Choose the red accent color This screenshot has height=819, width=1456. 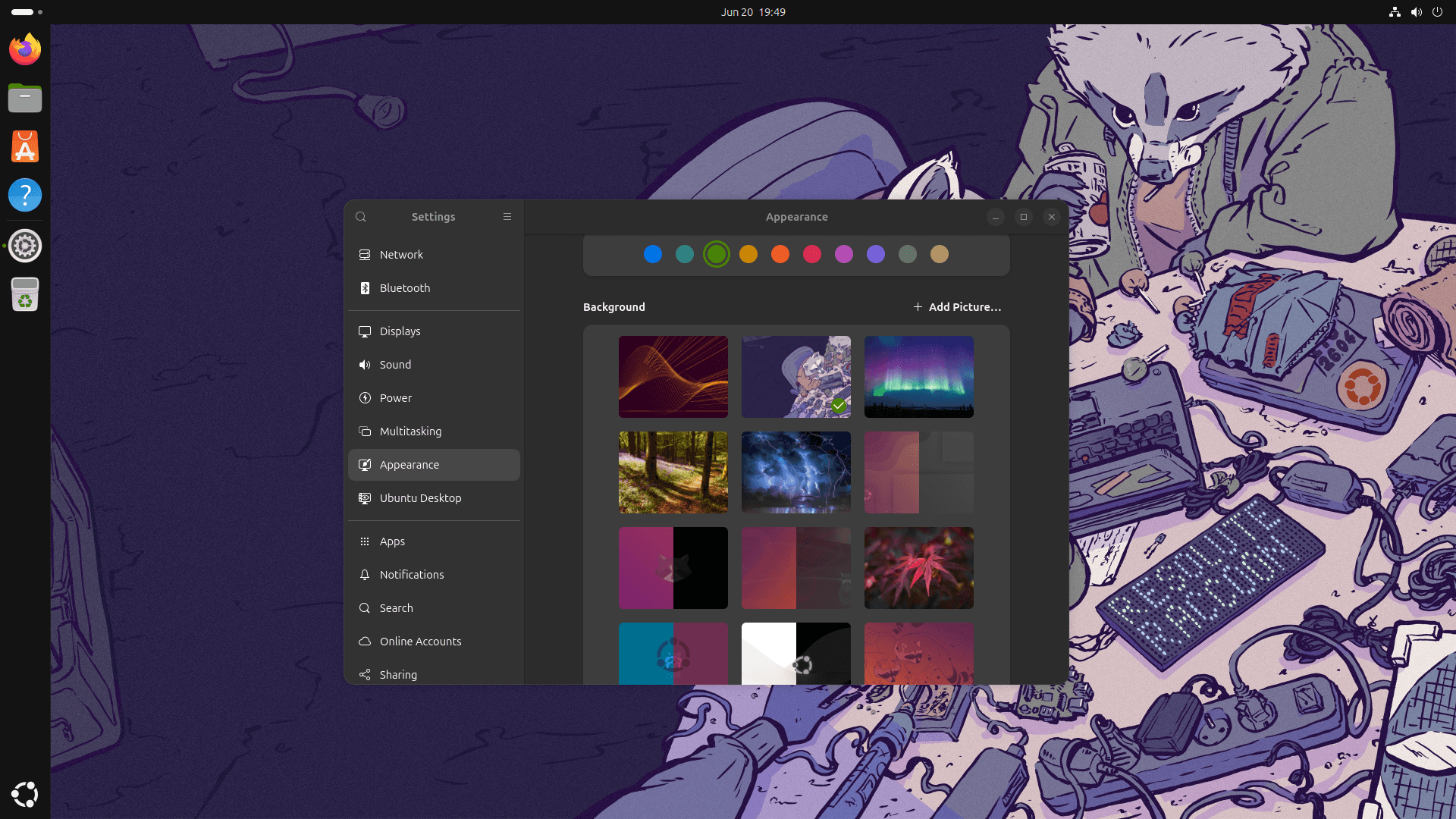[812, 254]
